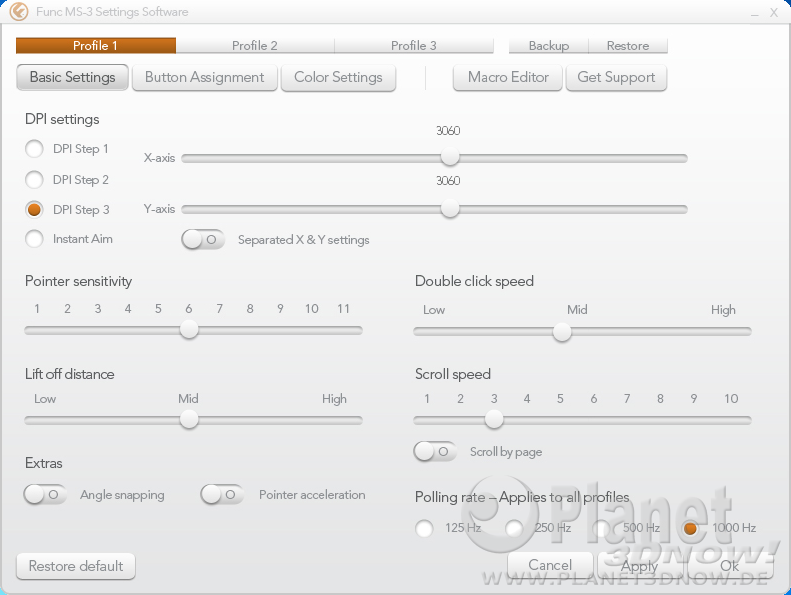Switch to Profile 3 tab
Viewport: 791px width, 595px height.
click(x=414, y=45)
